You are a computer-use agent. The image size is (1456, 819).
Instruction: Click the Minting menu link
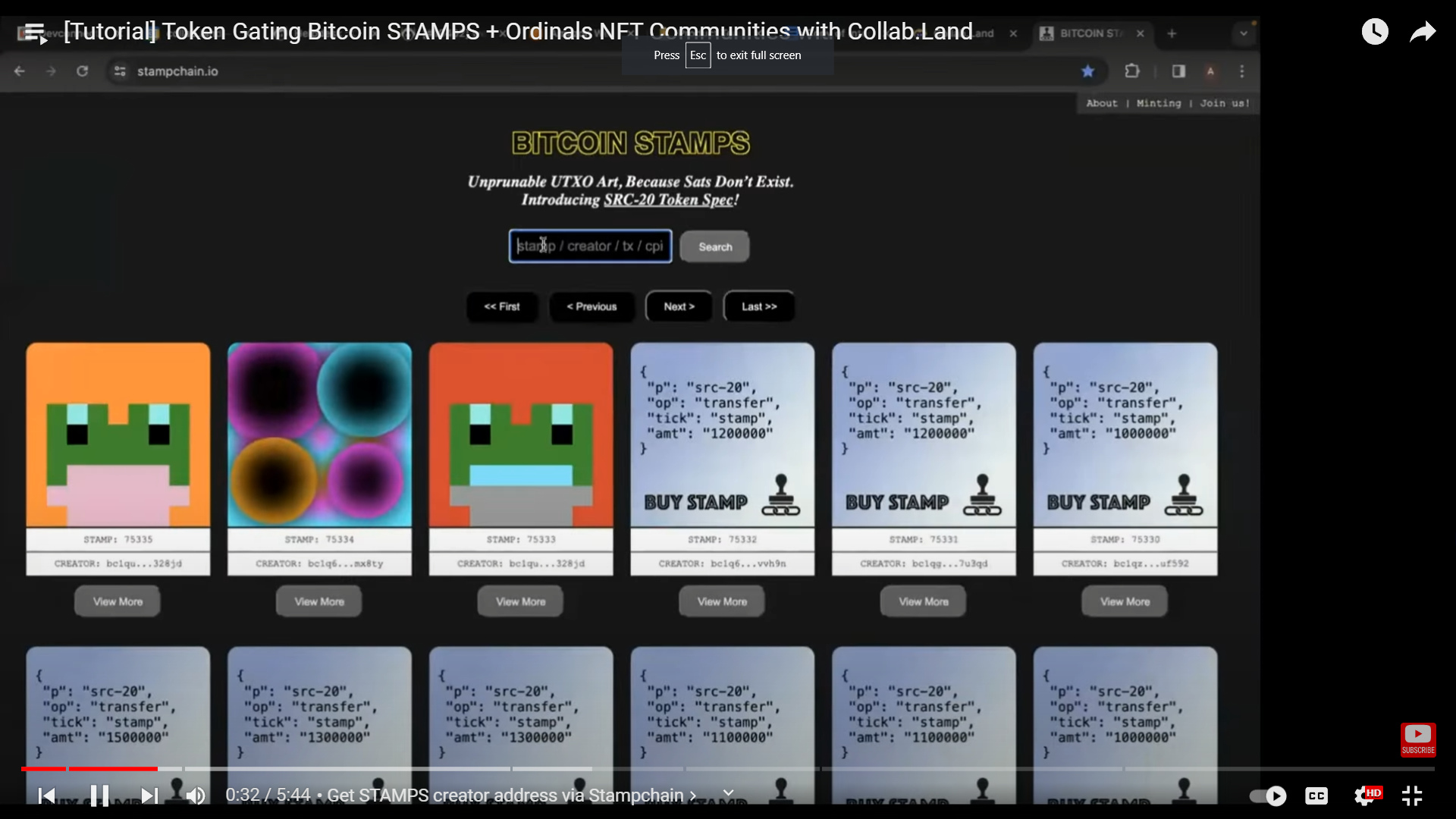pos(1158,103)
